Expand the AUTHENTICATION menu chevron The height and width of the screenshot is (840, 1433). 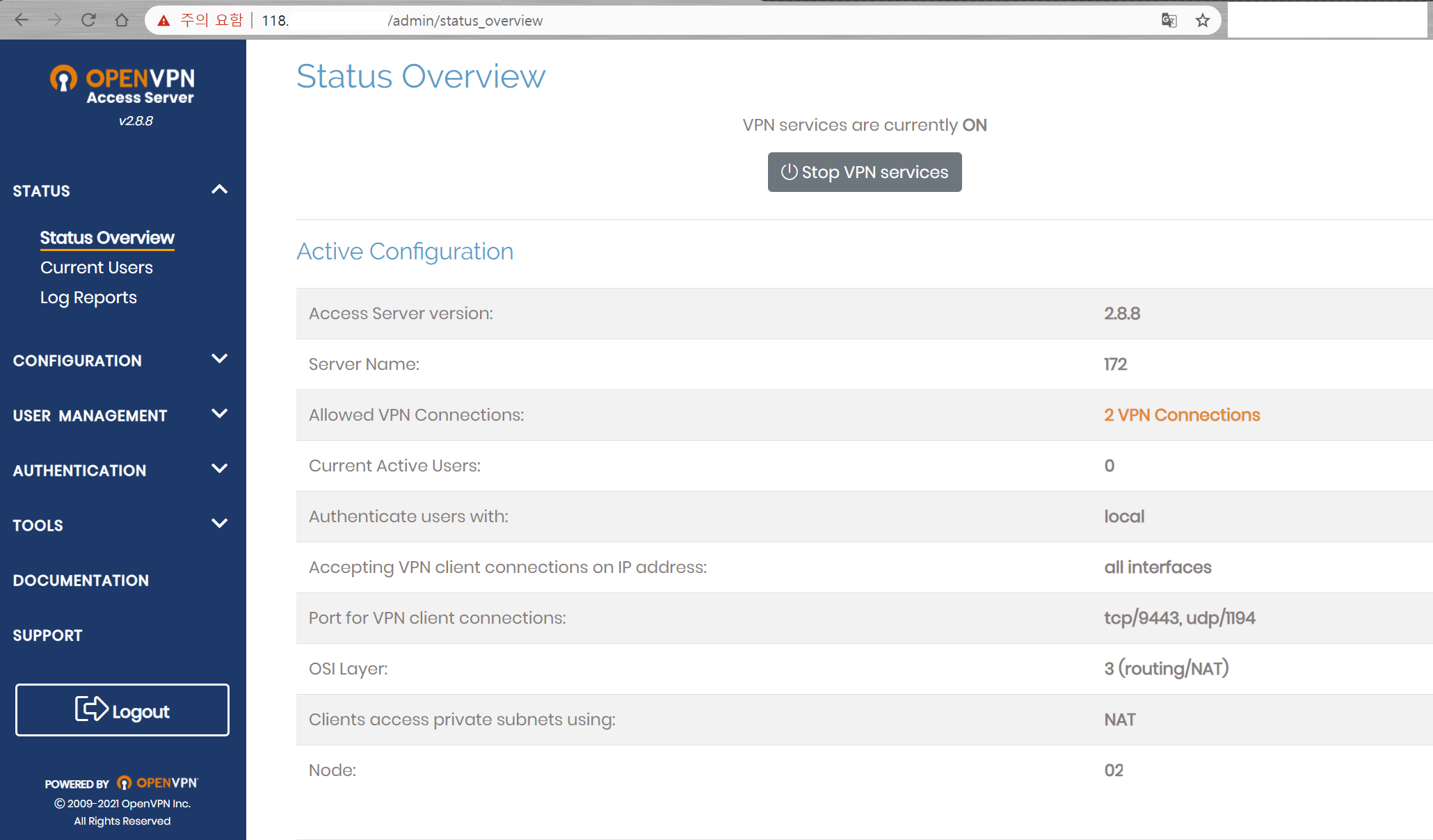[219, 469]
